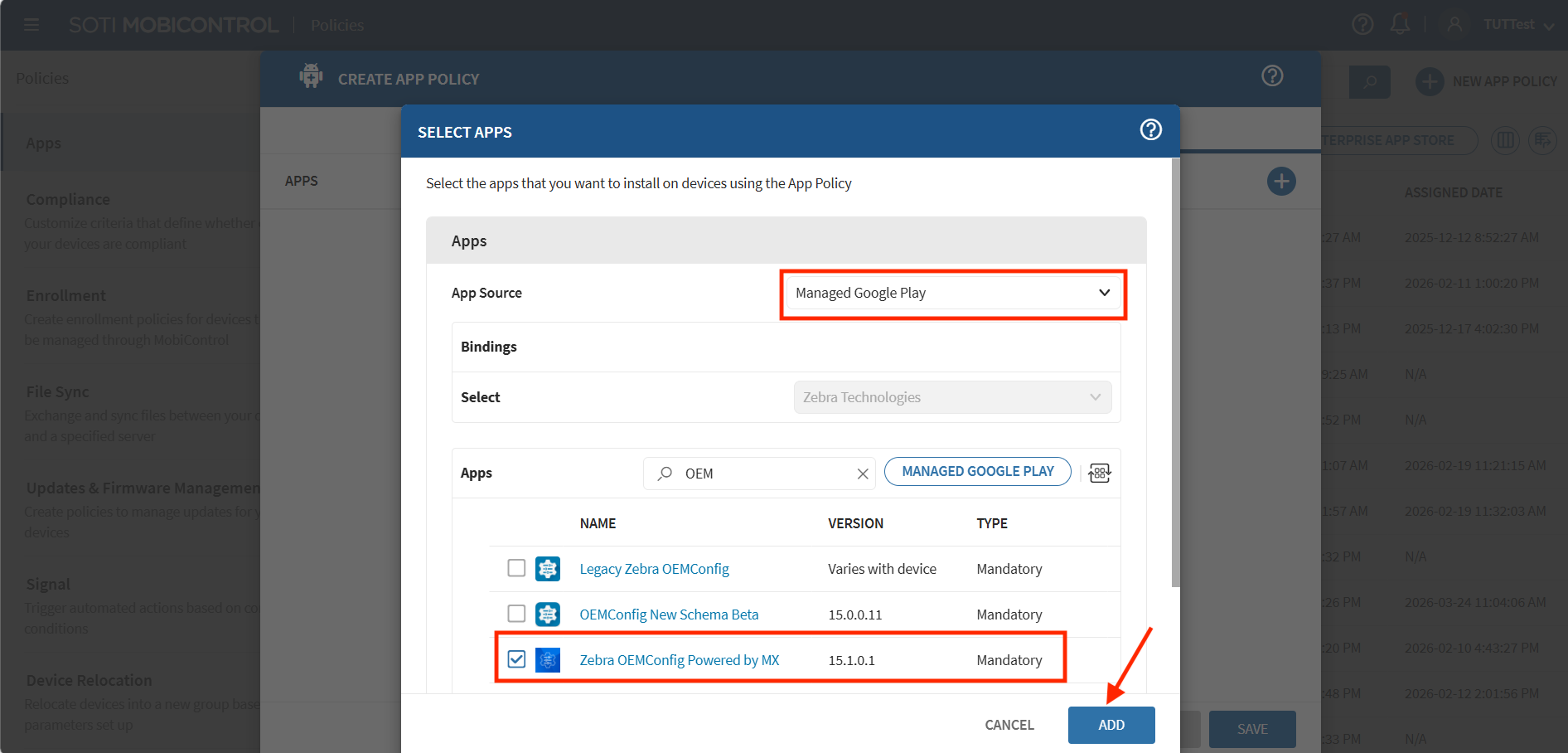Click the Zebra OEMConfig Powered by MX app icon
This screenshot has height=753, width=1568.
coord(548,660)
